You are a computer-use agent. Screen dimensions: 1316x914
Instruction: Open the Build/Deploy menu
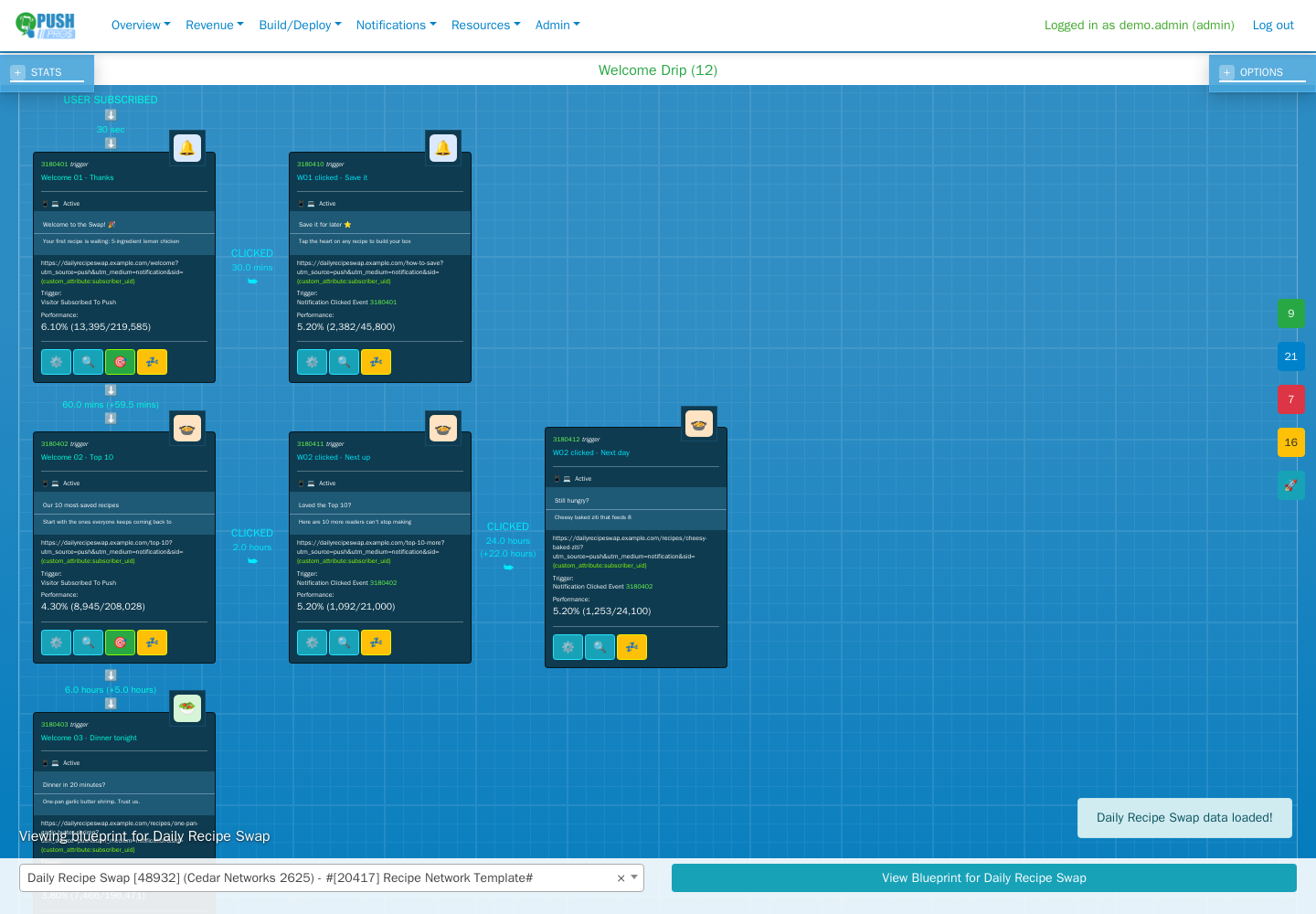(300, 25)
